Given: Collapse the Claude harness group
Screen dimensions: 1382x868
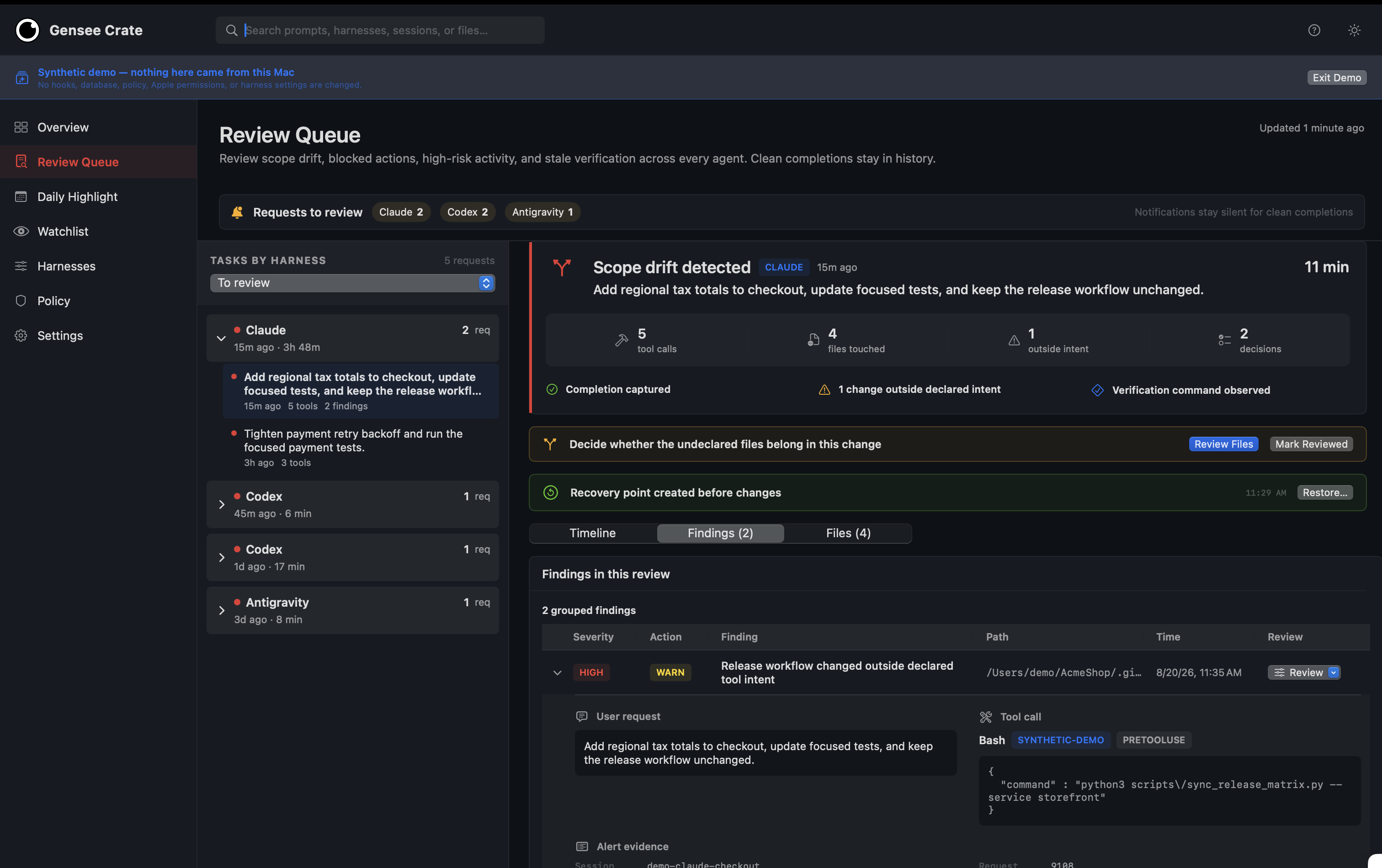Looking at the screenshot, I should click(221, 338).
